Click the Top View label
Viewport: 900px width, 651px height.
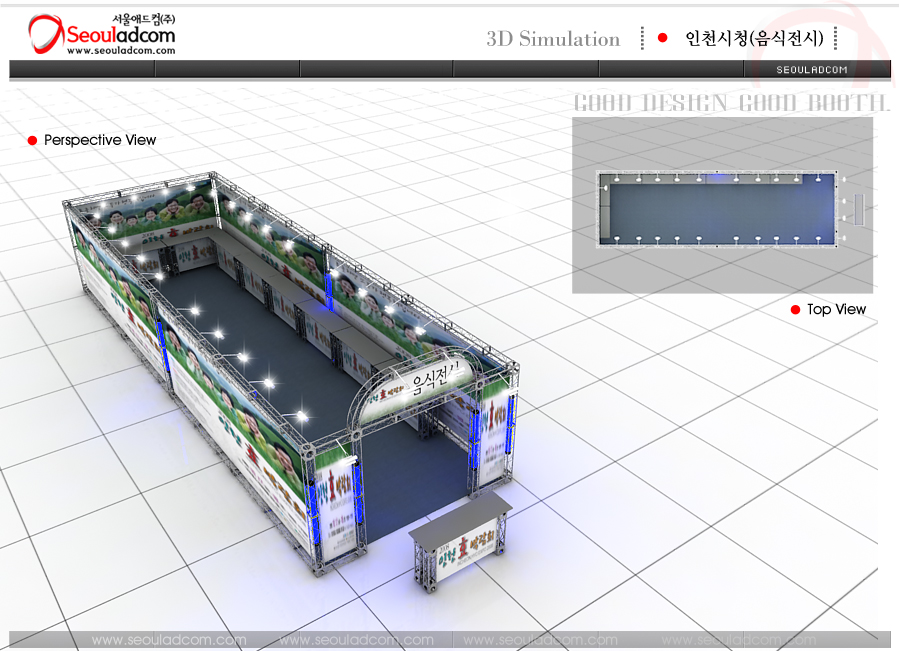tap(836, 310)
